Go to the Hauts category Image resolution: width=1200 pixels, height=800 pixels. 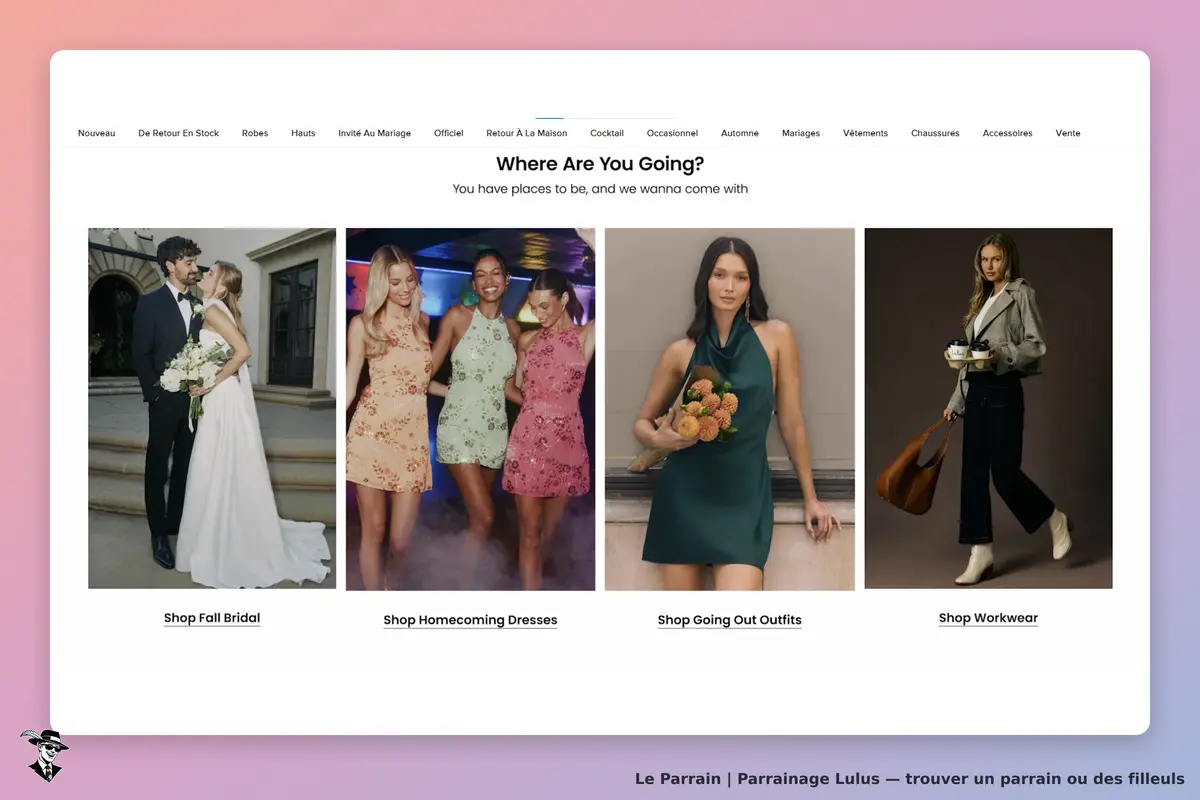303,133
